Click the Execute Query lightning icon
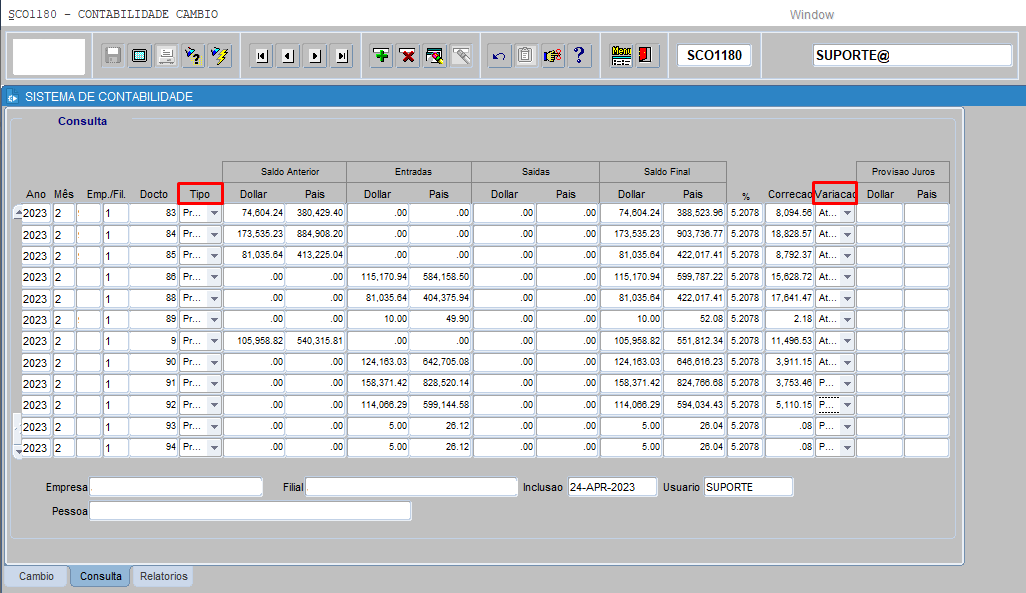This screenshot has height=593, width=1026. pos(220,56)
